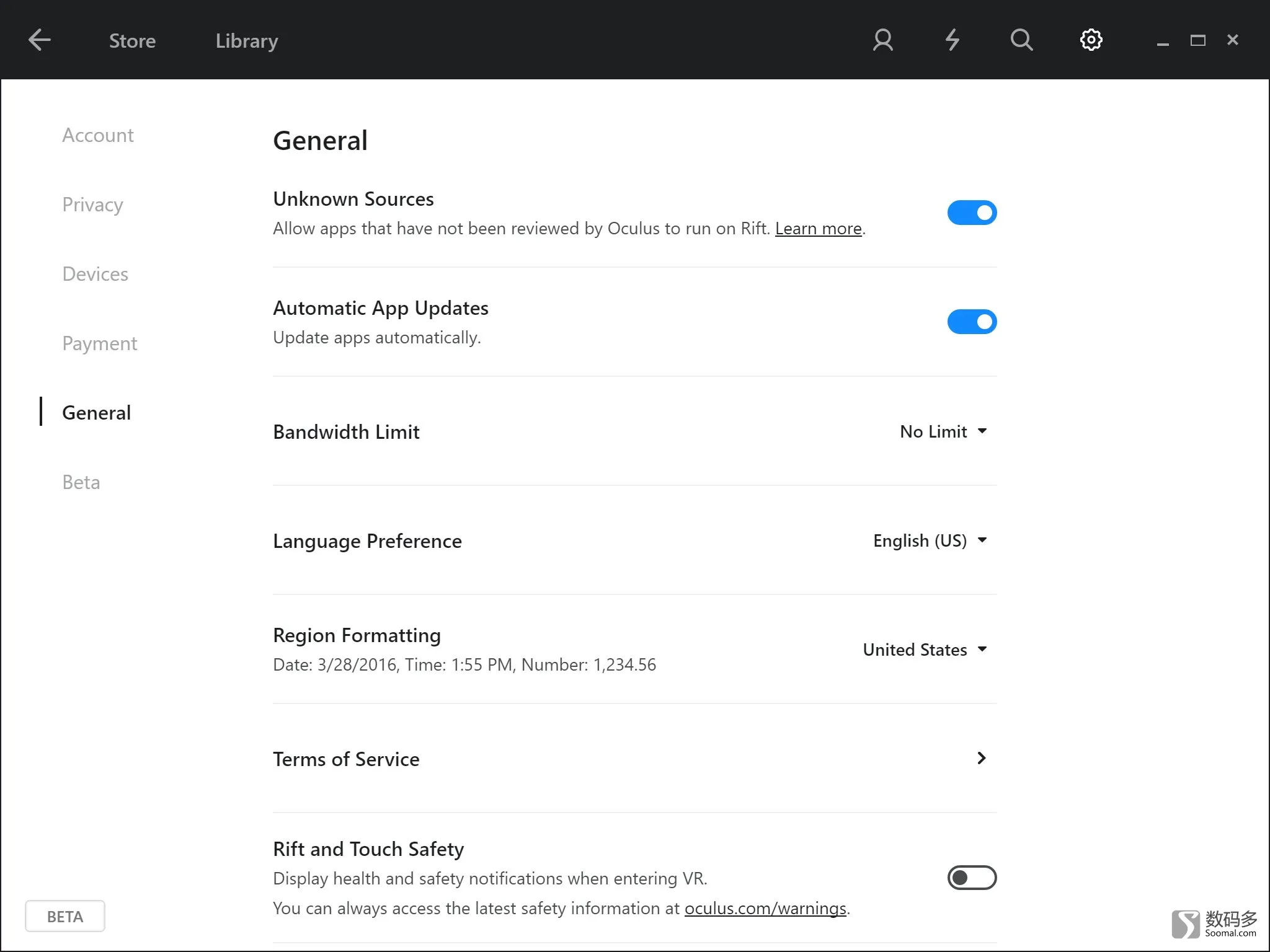Open the Bandwidth Limit dropdown

[943, 431]
